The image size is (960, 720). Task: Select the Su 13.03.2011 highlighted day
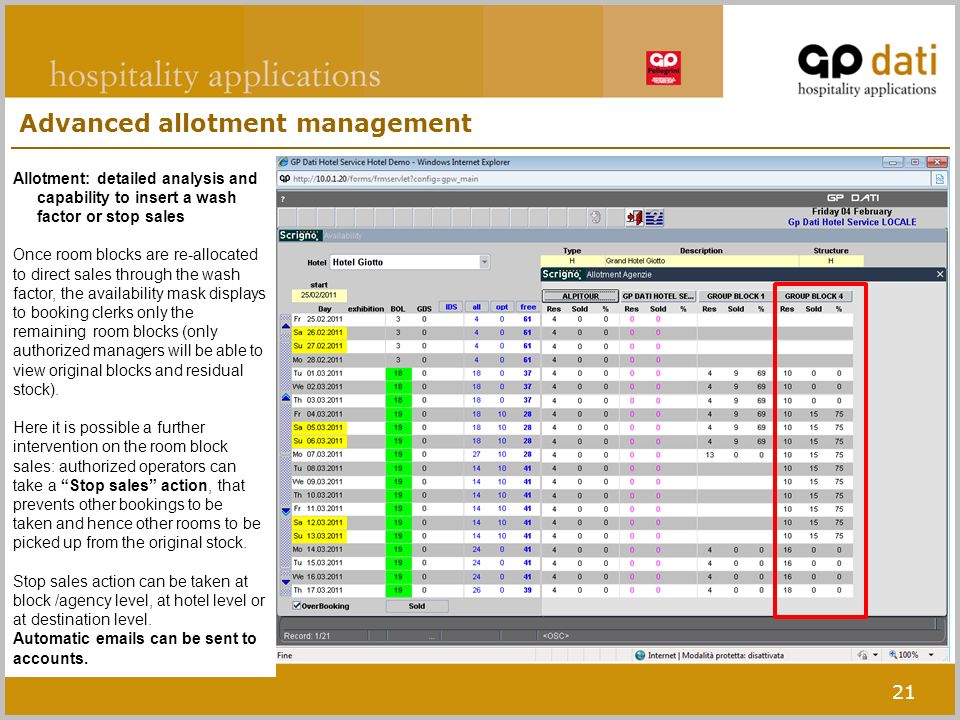pos(317,536)
